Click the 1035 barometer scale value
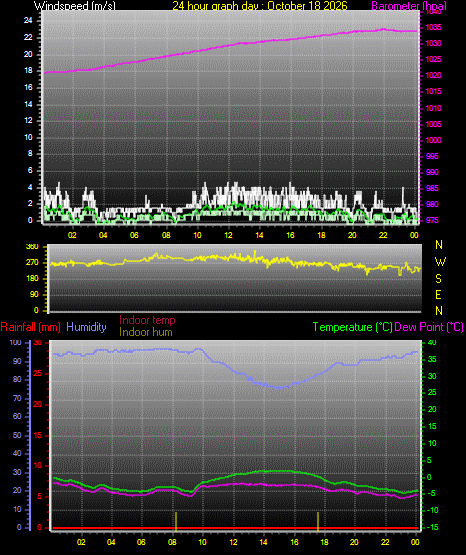466x555 pixels. [433, 28]
